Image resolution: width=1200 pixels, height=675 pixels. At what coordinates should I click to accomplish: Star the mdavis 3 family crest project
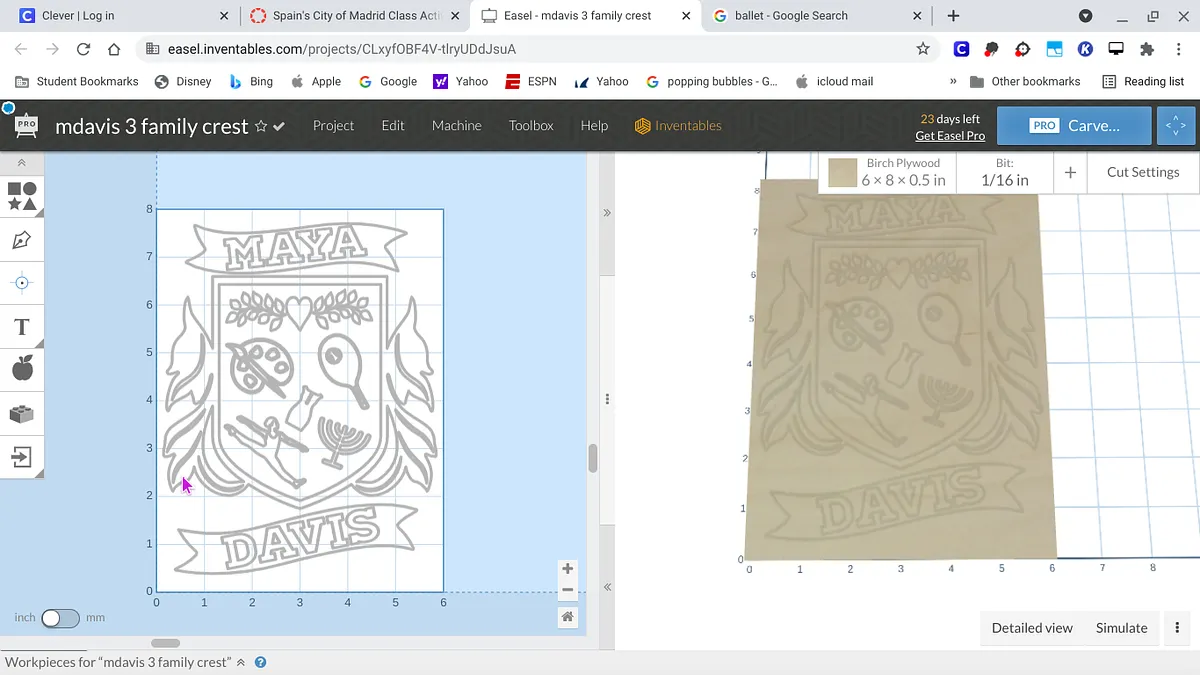click(261, 126)
